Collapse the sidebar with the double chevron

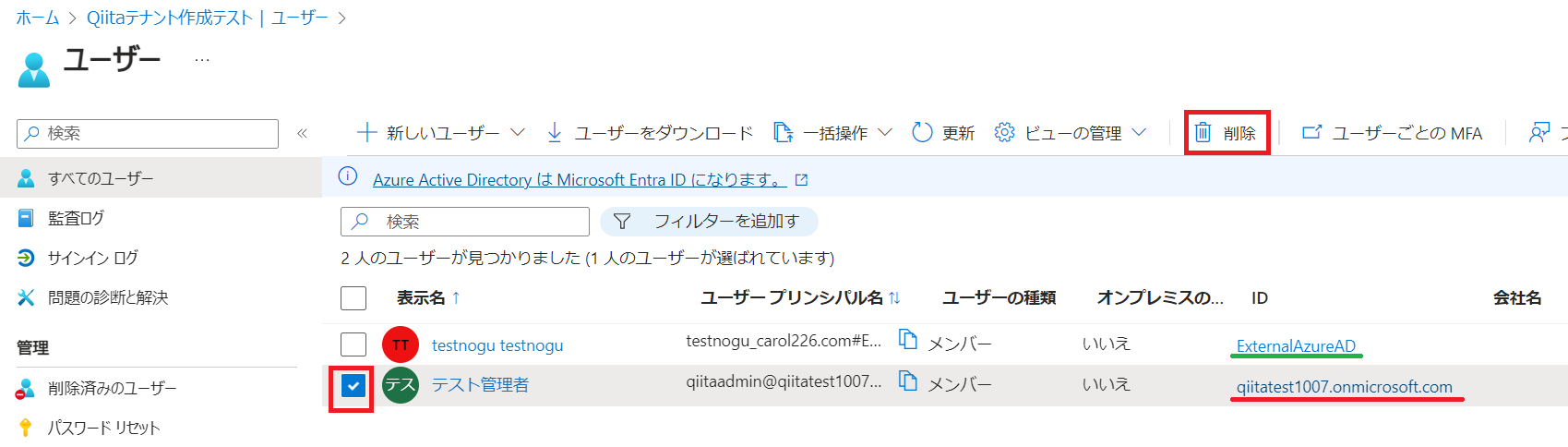[302, 133]
